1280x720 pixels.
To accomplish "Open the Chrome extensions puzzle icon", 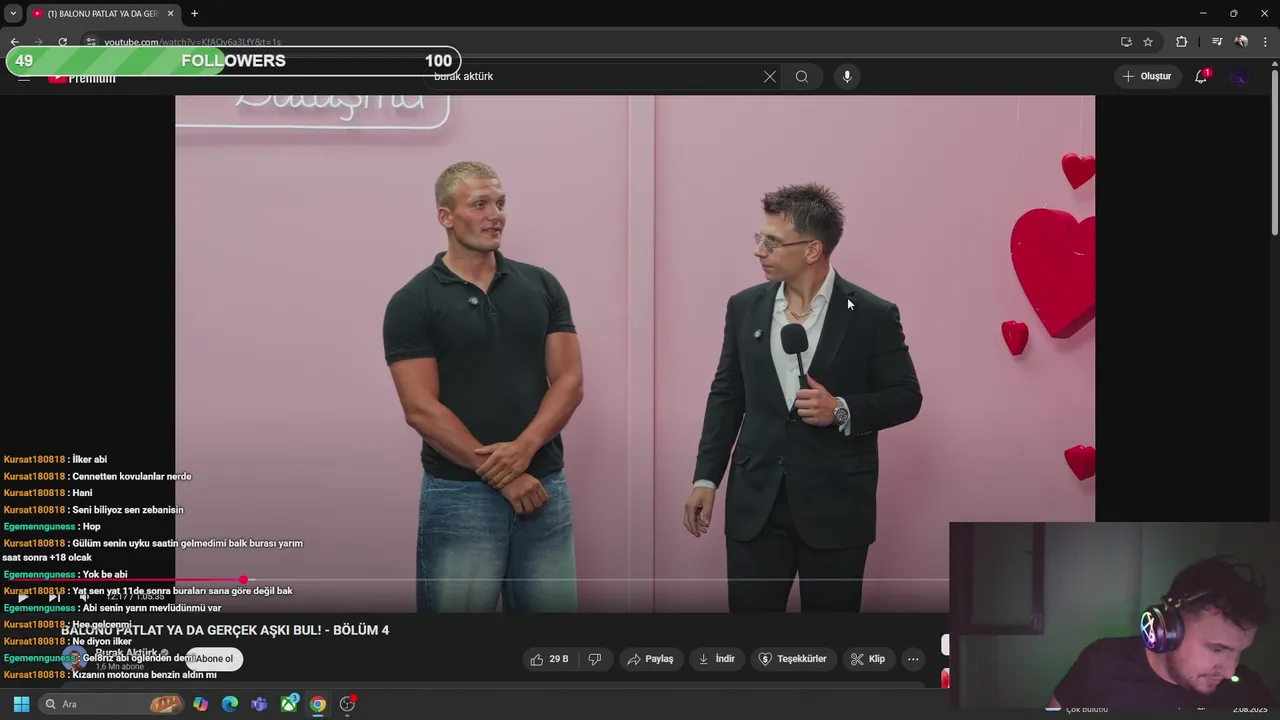I will (1182, 42).
